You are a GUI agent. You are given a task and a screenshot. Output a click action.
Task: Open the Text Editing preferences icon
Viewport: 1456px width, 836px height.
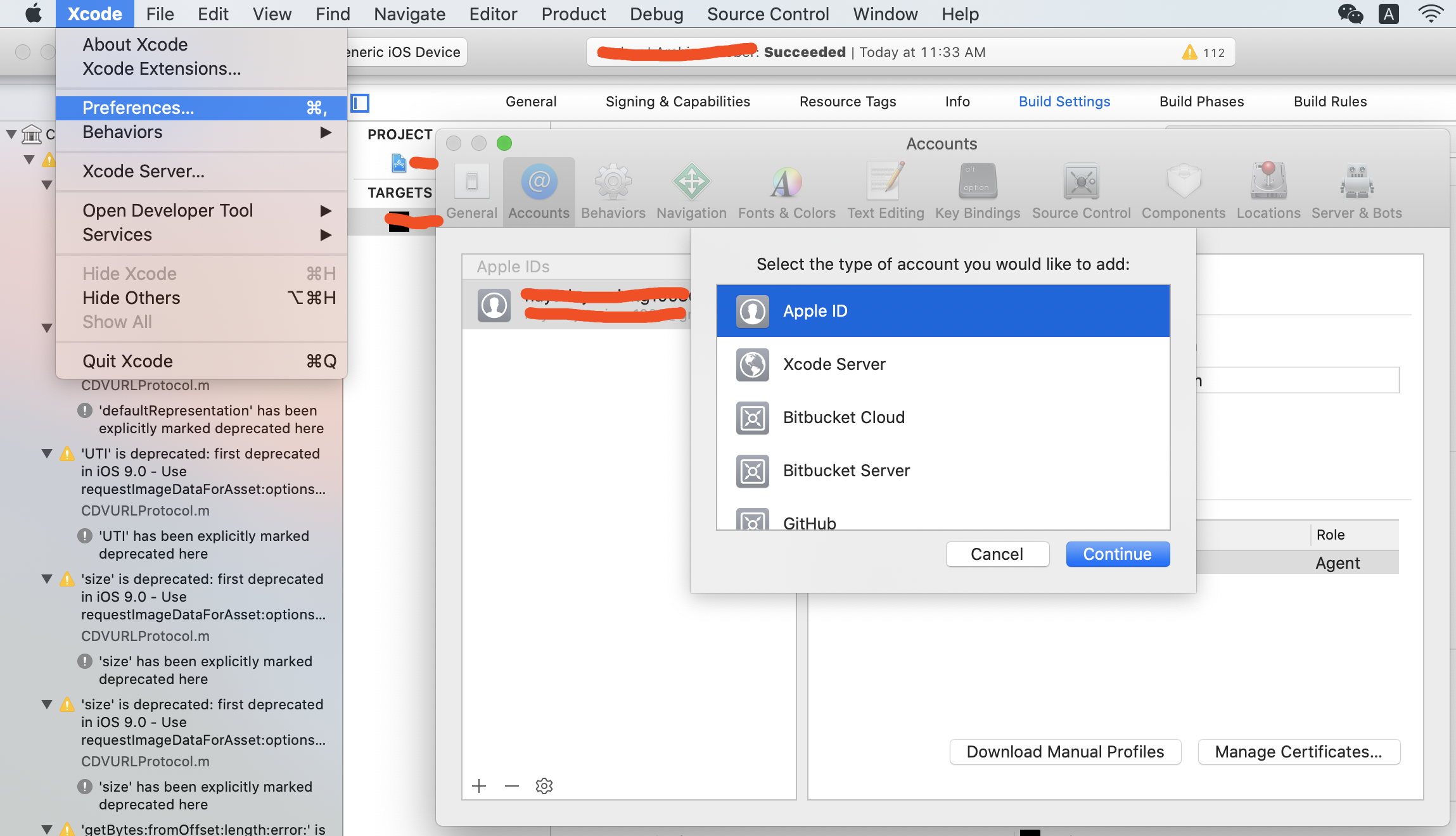click(x=885, y=182)
